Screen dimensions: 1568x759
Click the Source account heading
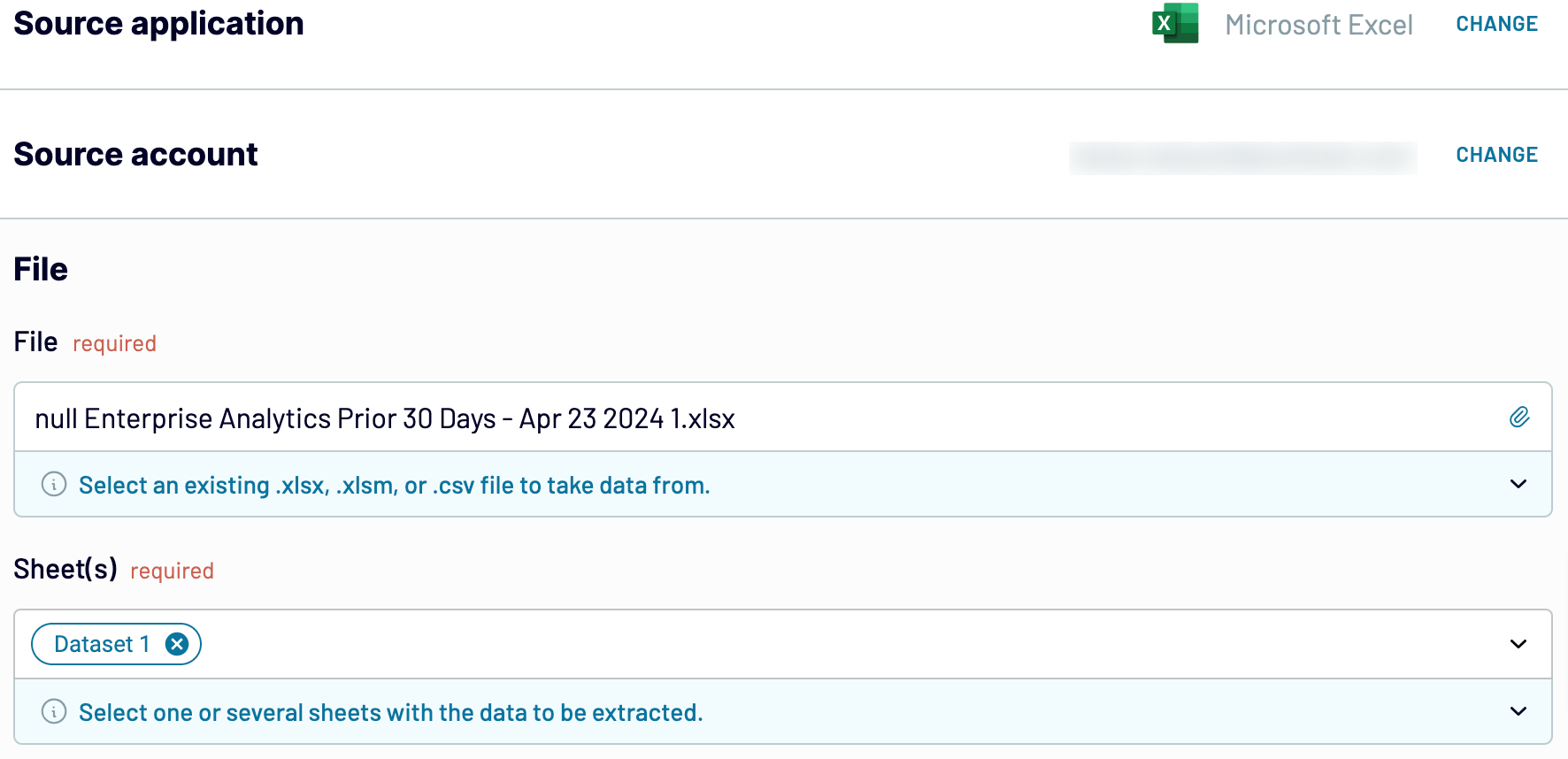point(135,155)
